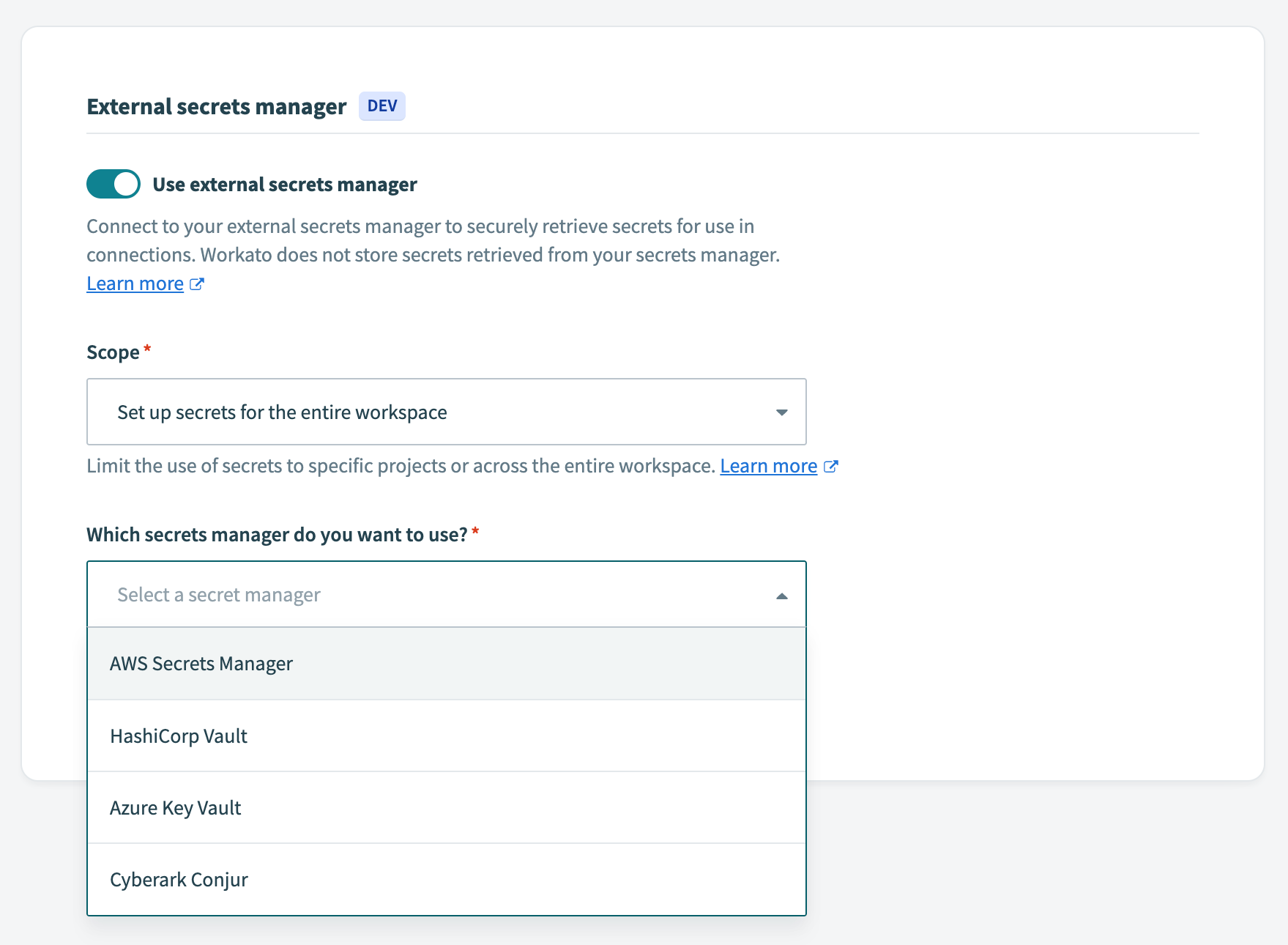Click the Which secrets manager question label

[277, 535]
